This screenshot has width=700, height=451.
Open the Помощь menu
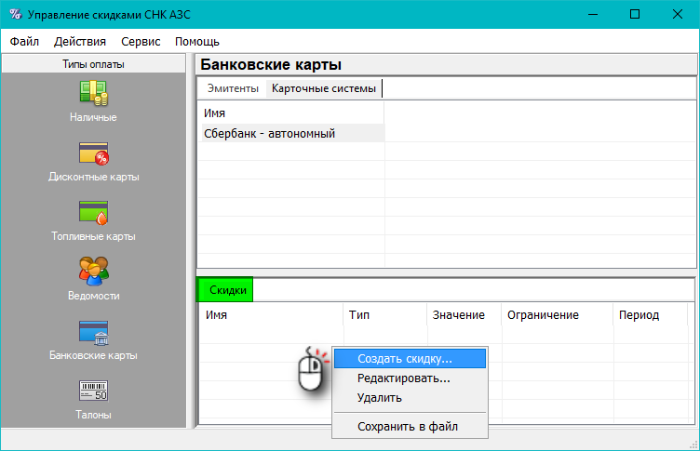coord(197,42)
